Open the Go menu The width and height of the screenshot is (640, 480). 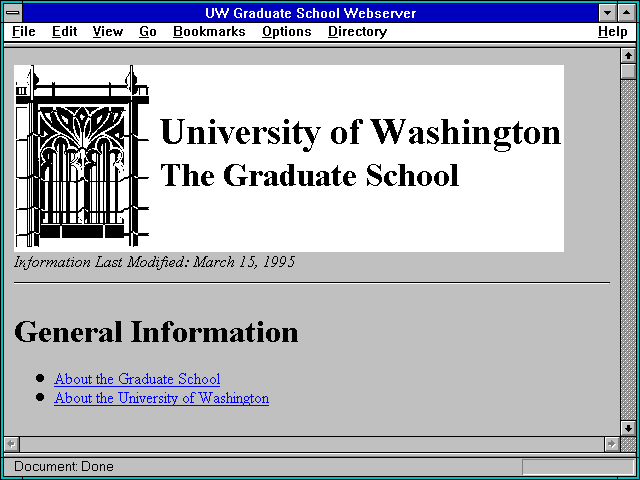click(148, 32)
